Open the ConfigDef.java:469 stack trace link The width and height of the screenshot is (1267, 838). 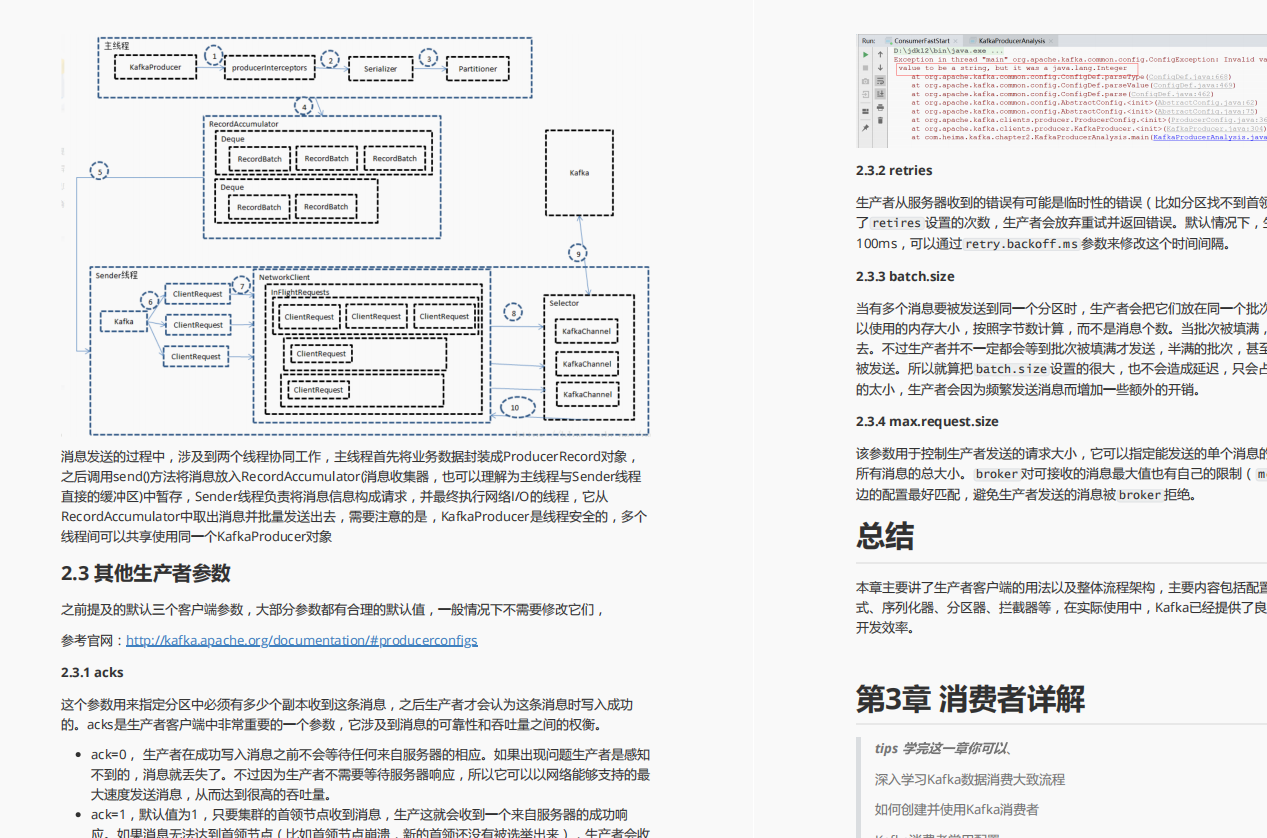[x=1192, y=85]
